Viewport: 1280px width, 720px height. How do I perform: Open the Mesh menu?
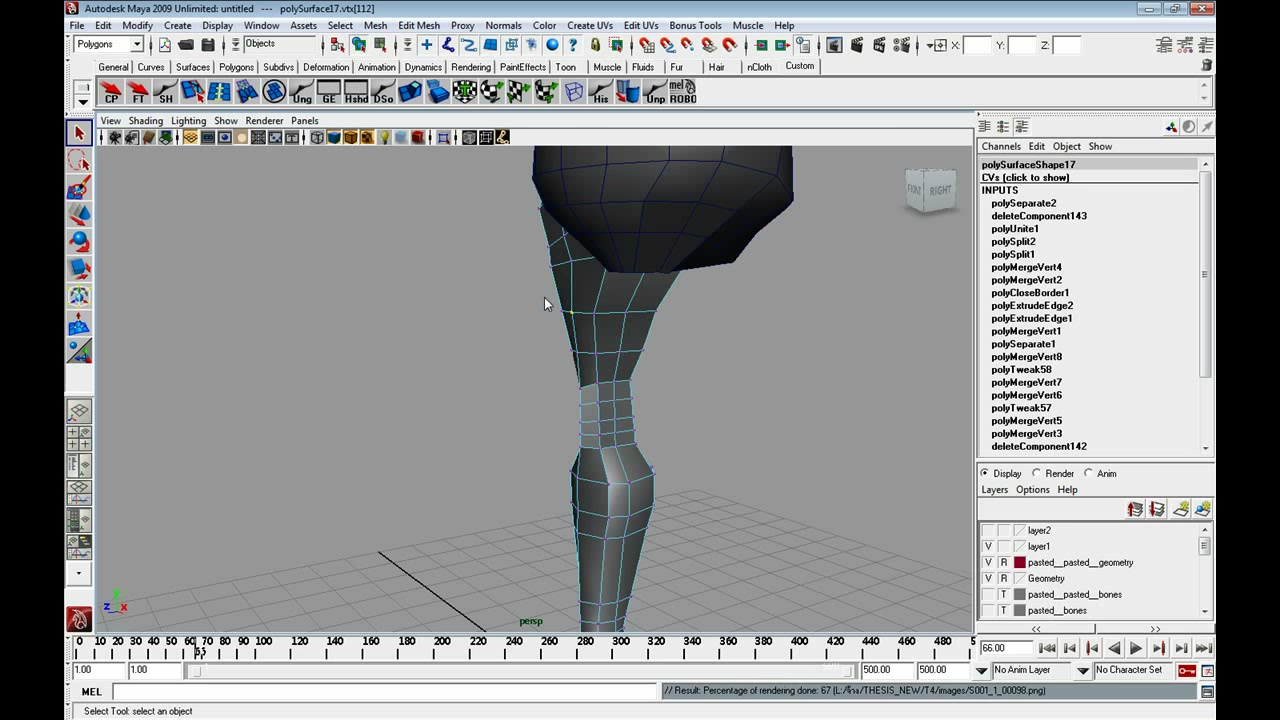[375, 25]
